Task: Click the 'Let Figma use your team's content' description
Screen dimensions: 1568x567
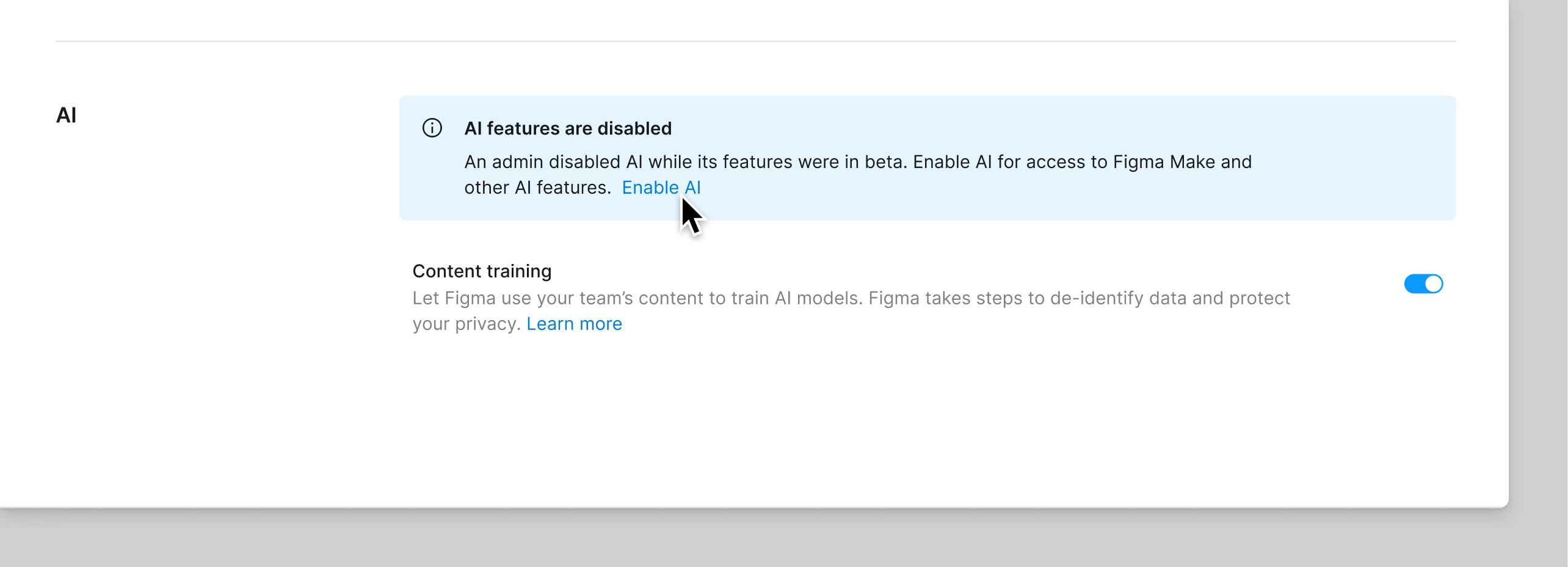Action: 851,311
